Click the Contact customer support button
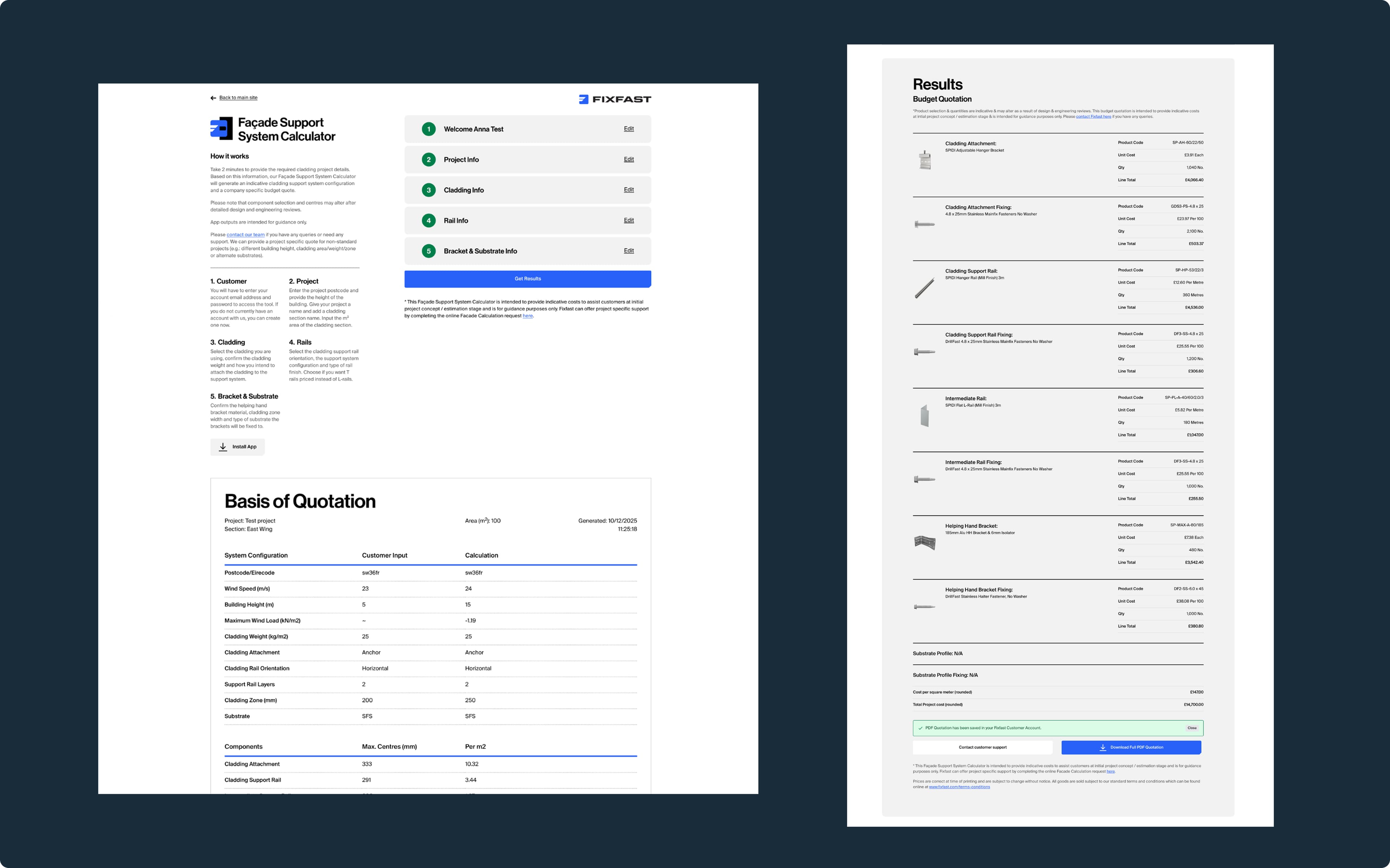 click(x=982, y=748)
